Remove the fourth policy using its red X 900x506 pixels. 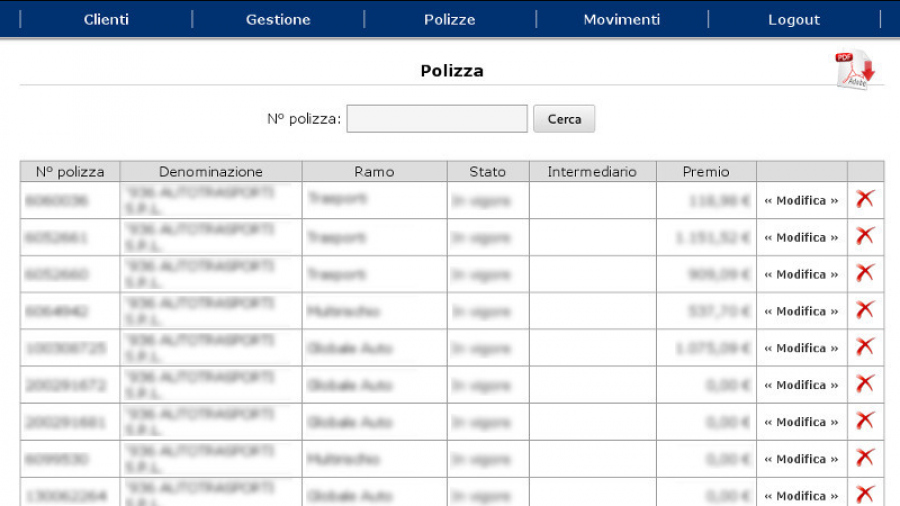[865, 310]
